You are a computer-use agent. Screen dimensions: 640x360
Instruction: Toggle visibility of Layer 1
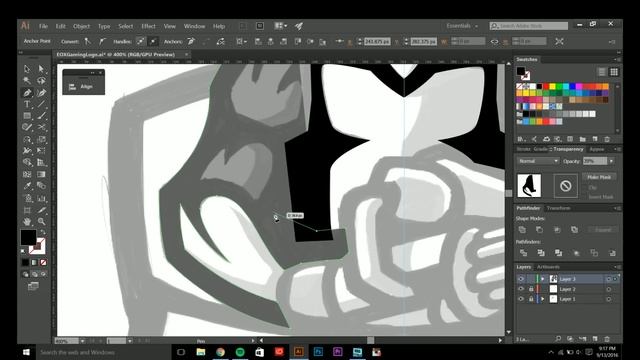[x=521, y=299]
